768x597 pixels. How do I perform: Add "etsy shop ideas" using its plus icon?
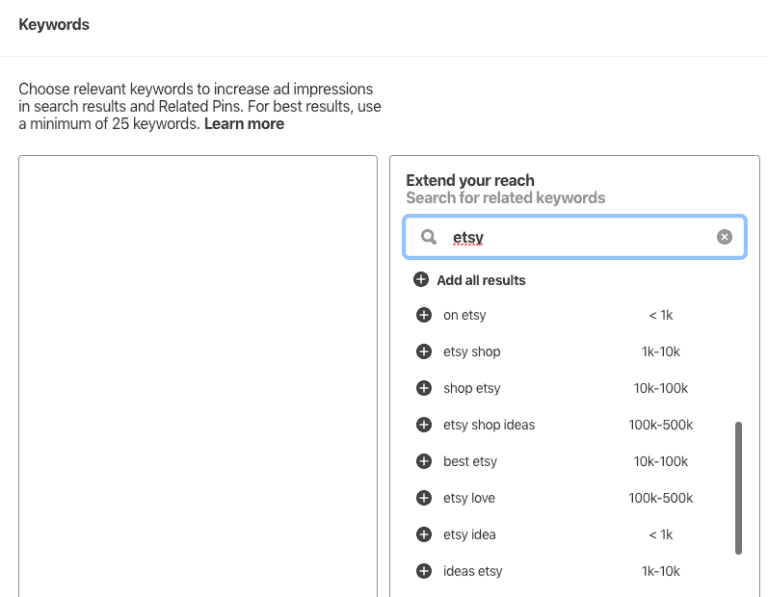coord(423,425)
